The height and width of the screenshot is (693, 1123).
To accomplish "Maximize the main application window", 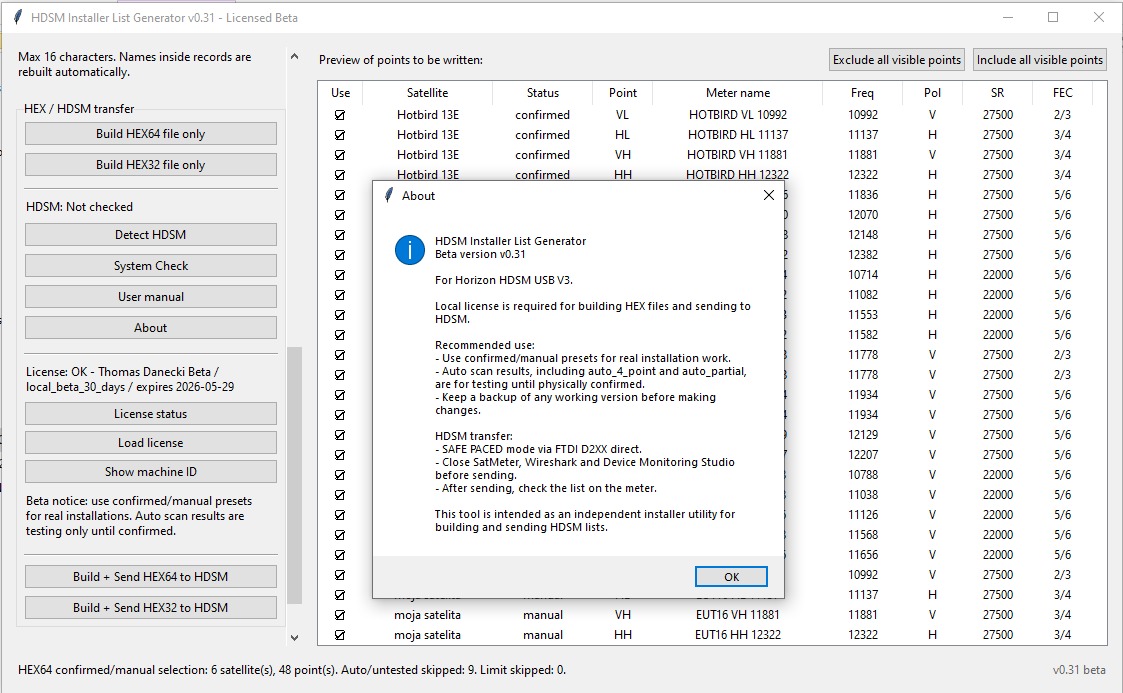I will pos(1053,17).
